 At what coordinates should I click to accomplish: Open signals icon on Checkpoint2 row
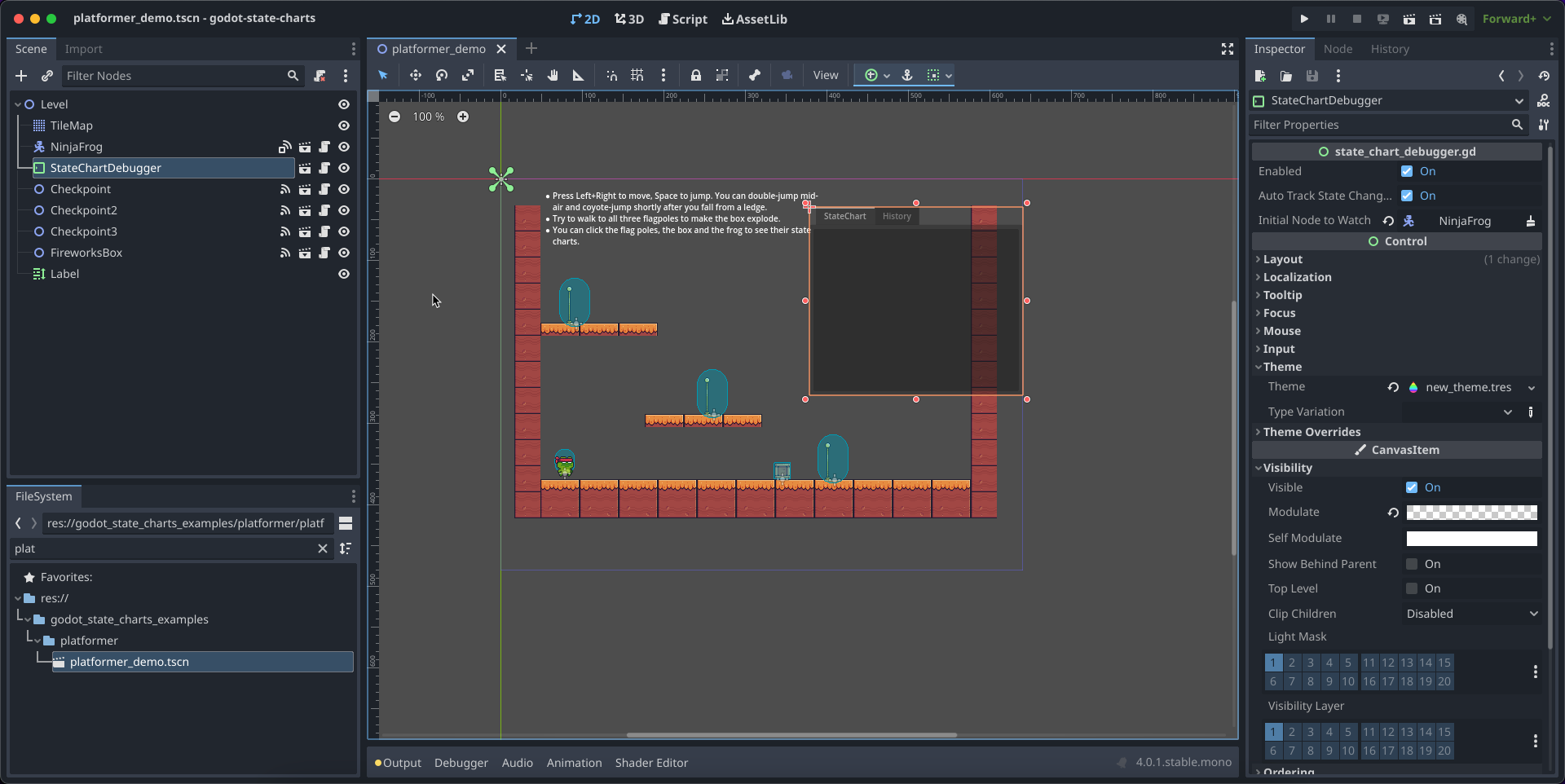pos(285,210)
